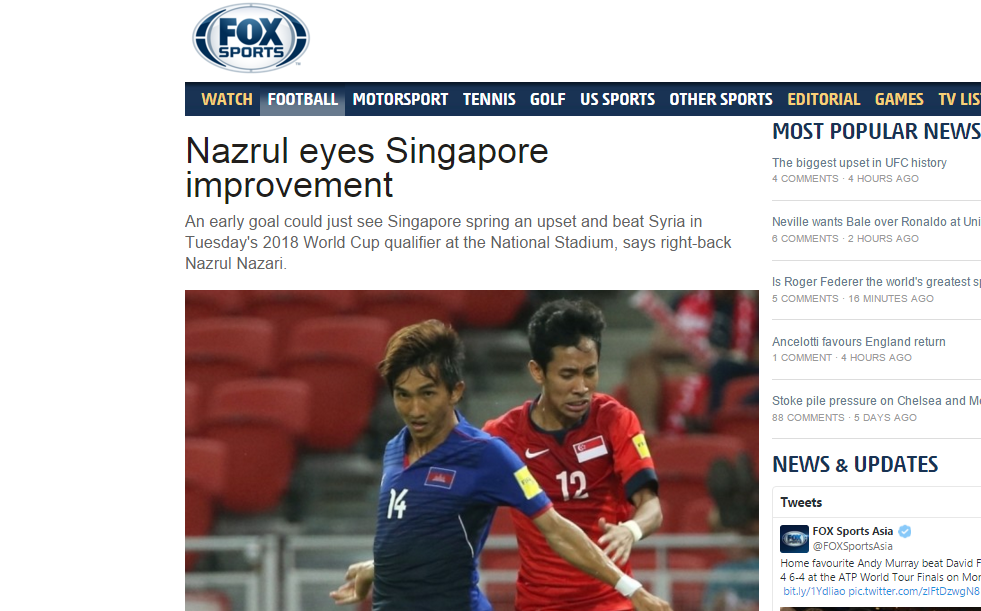Open 'Ancelotti favours England return' article
Viewport: 981px width, 611px height.
[858, 341]
